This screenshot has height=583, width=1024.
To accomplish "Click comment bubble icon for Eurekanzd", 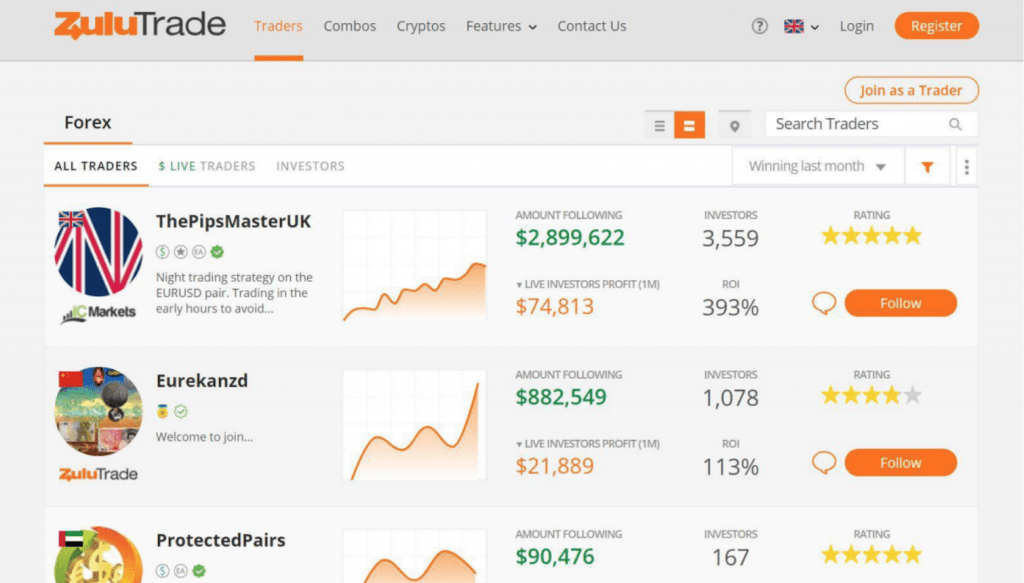I will (x=824, y=462).
